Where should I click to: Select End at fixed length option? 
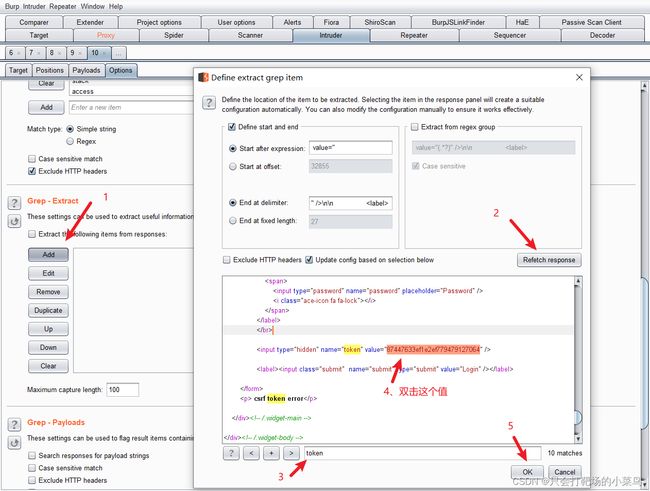pos(233,221)
